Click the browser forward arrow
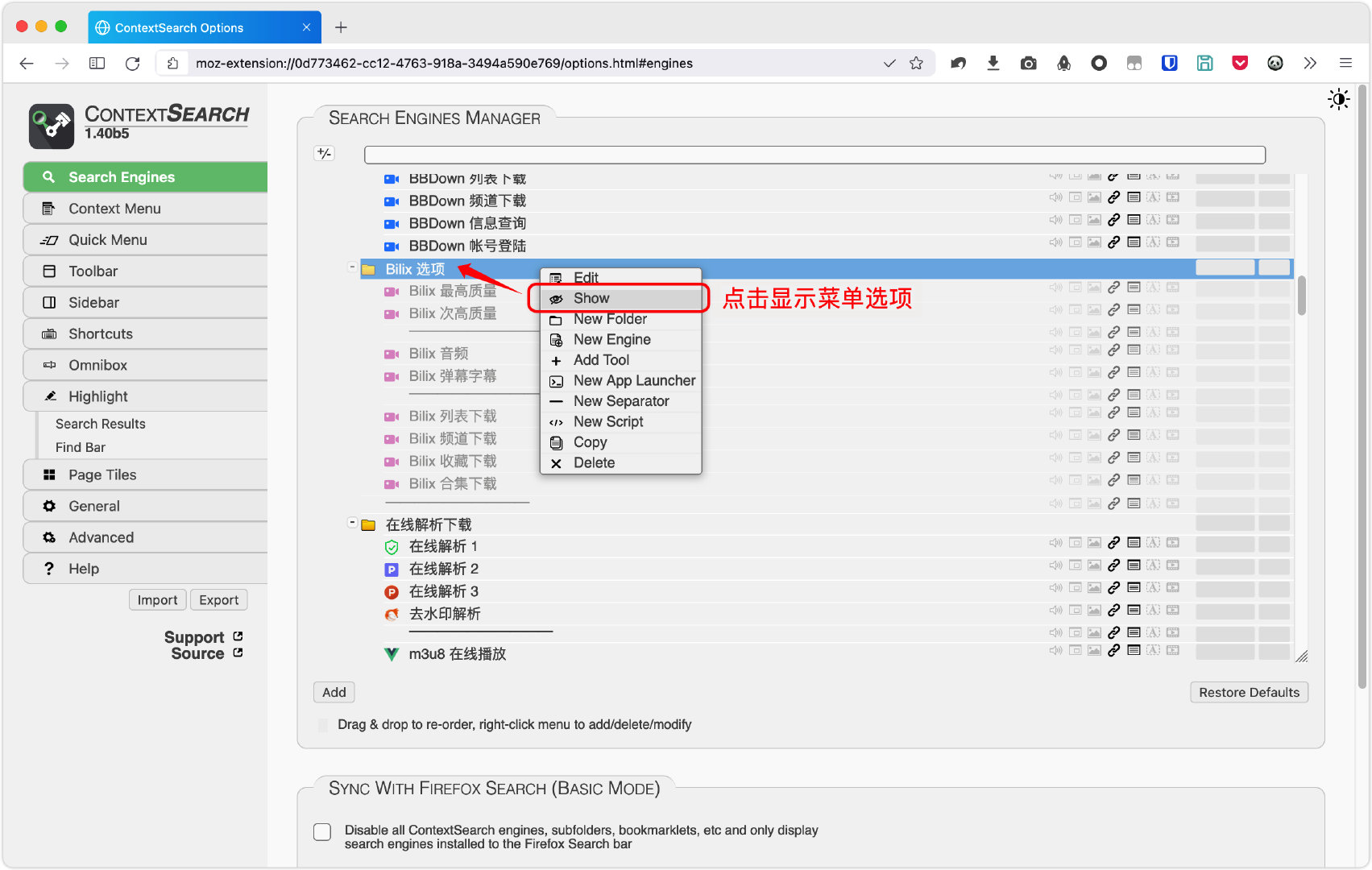The width and height of the screenshot is (1372, 870). 62,64
